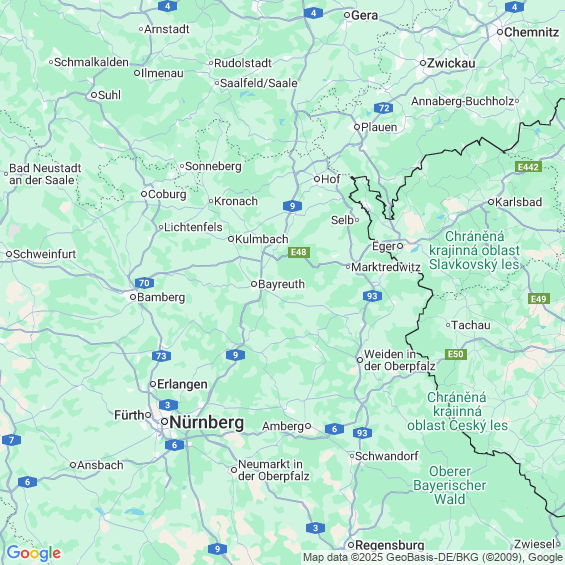Click the A72 highway shield near Plauen

[x=383, y=108]
